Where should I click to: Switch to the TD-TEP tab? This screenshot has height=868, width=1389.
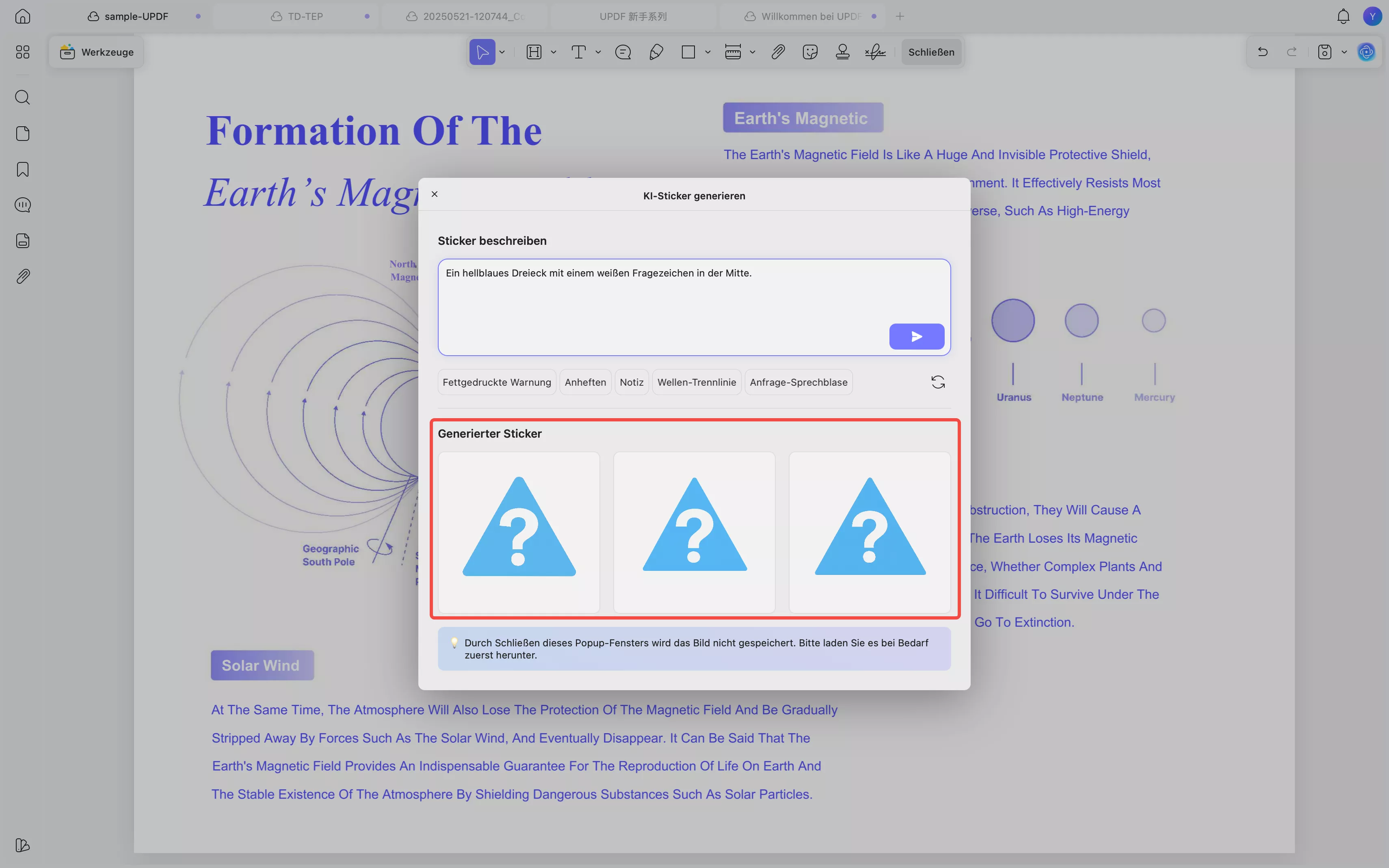click(x=305, y=17)
